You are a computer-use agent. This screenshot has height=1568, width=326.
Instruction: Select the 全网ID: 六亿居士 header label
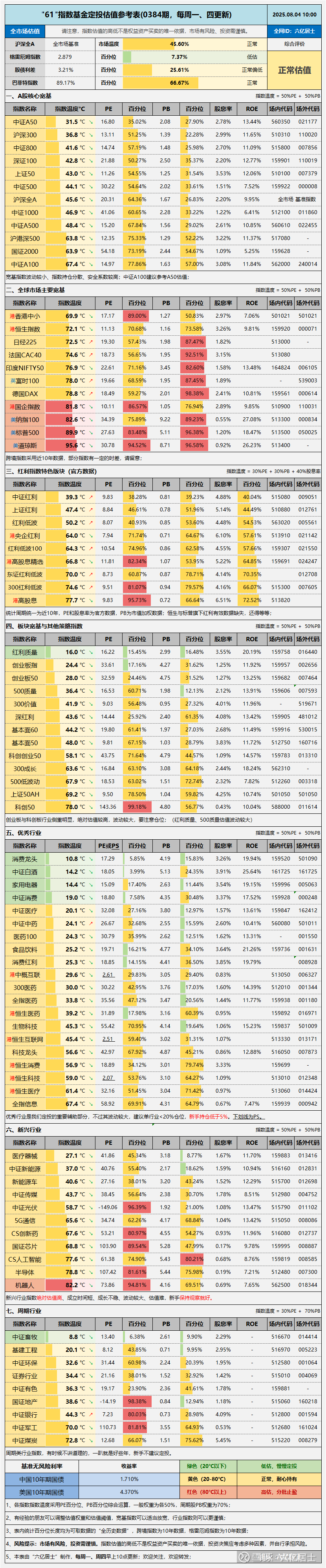coord(294,31)
